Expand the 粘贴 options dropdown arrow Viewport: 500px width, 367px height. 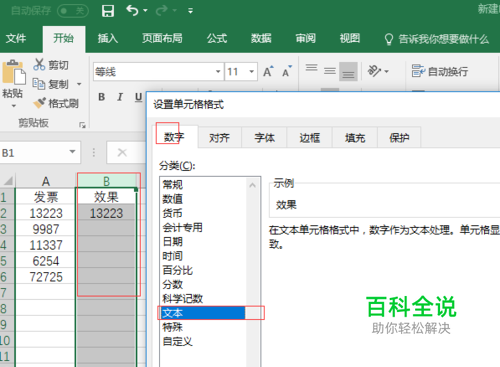(x=14, y=106)
